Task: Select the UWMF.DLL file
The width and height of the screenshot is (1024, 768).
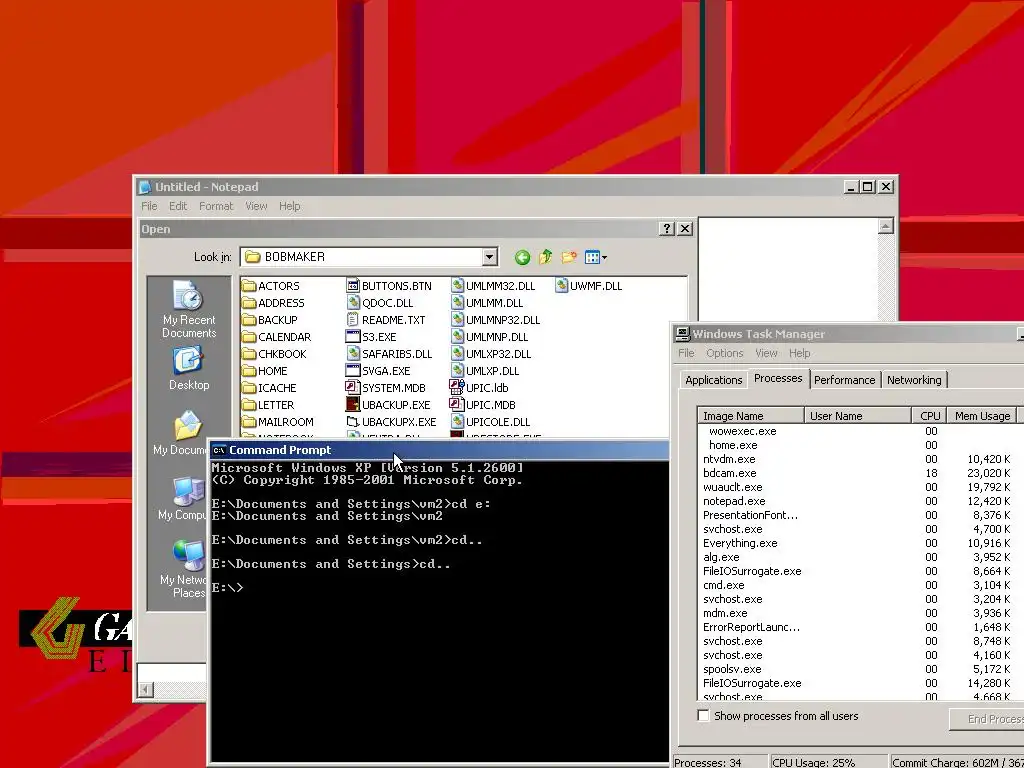Action: click(x=588, y=286)
